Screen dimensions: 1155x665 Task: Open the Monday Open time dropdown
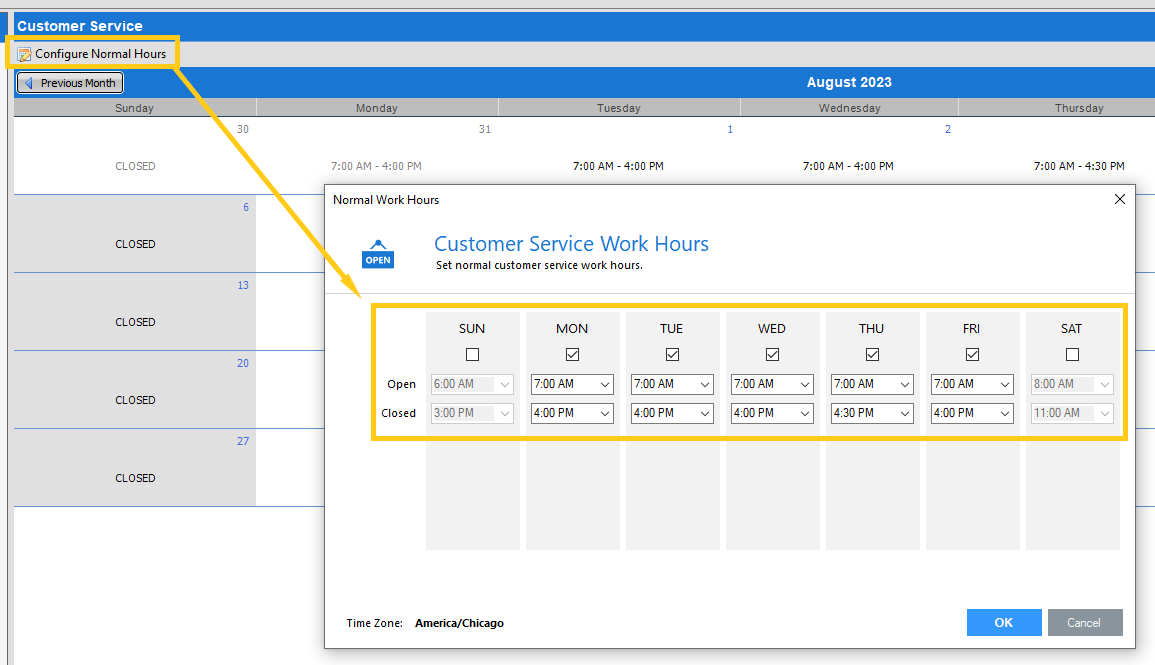572,384
